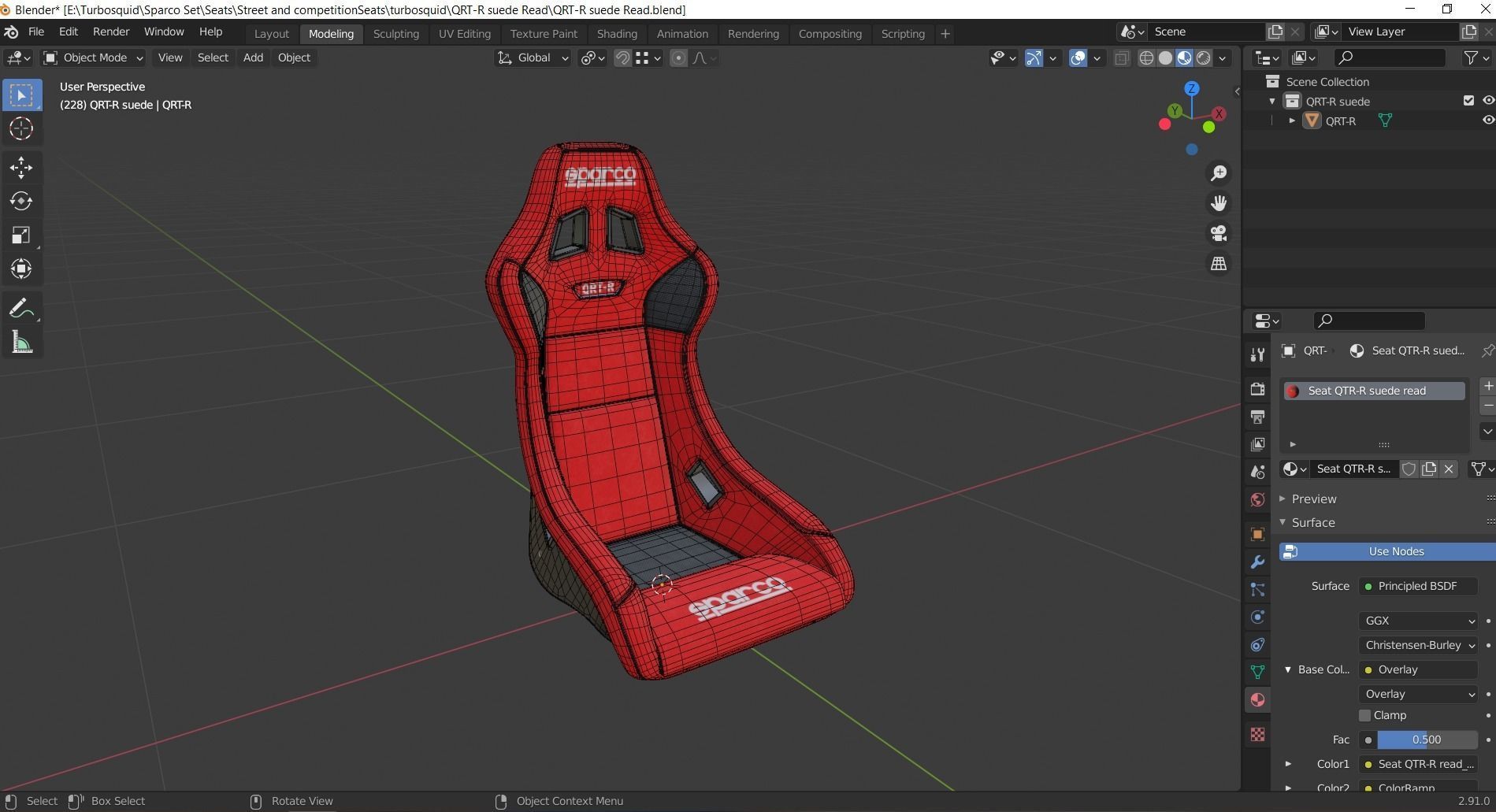
Task: Select the Measure tool
Action: [21, 342]
